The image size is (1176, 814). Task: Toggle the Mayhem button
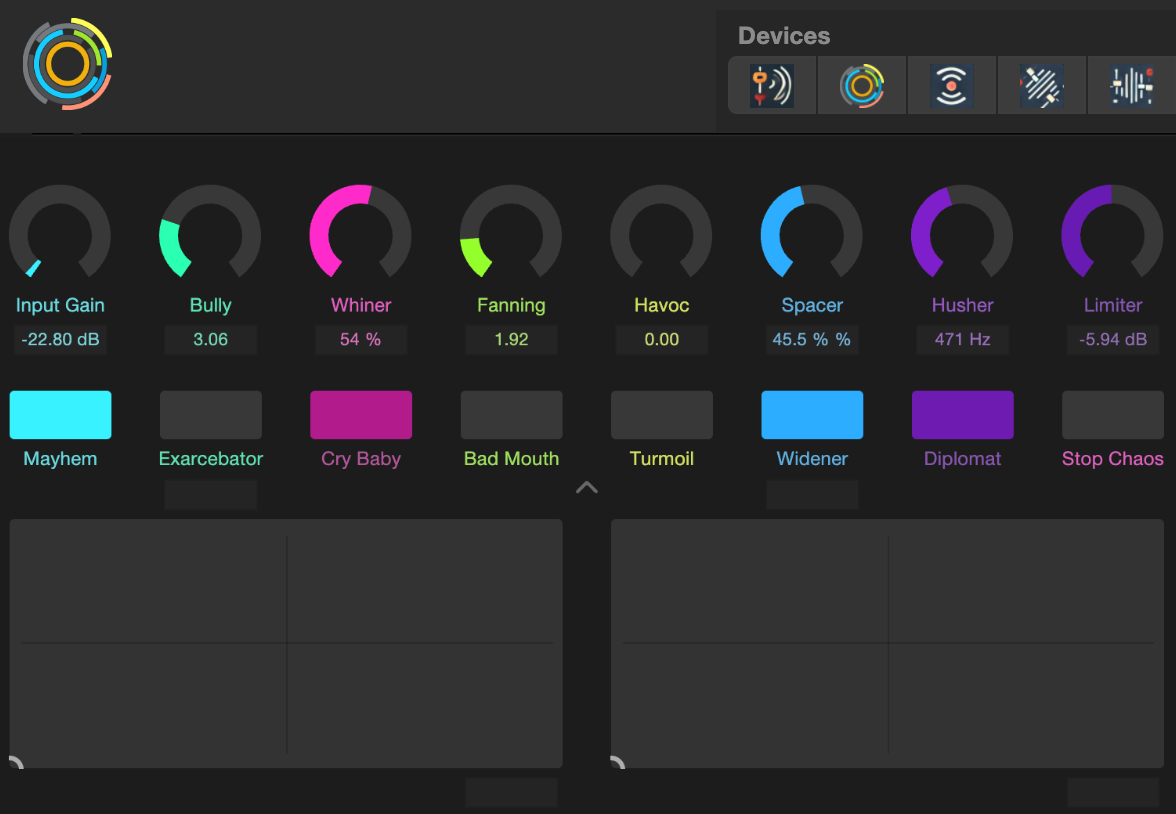(x=60, y=415)
